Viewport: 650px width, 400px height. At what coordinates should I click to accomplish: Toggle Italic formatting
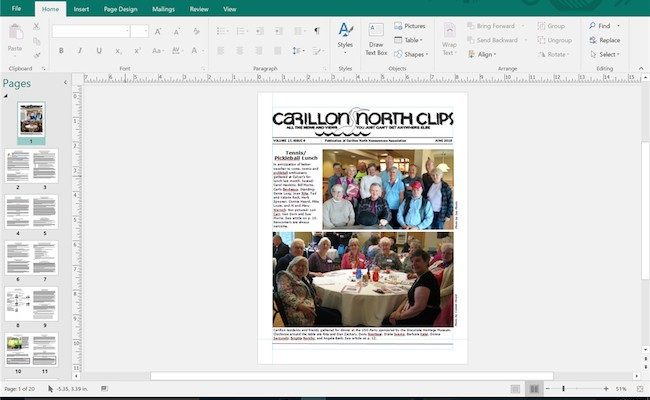pos(80,51)
